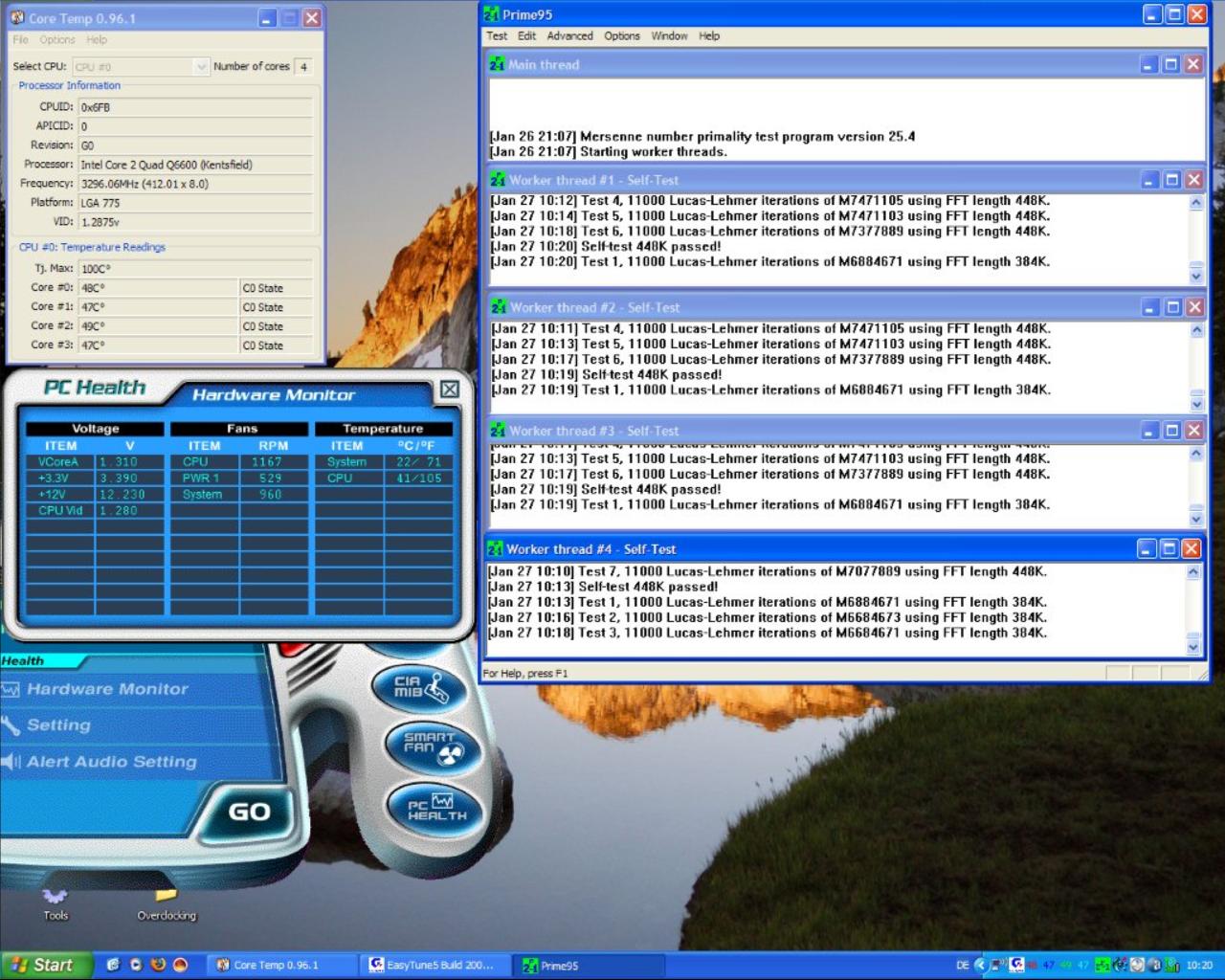Open Prime95 Window menu

670,36
